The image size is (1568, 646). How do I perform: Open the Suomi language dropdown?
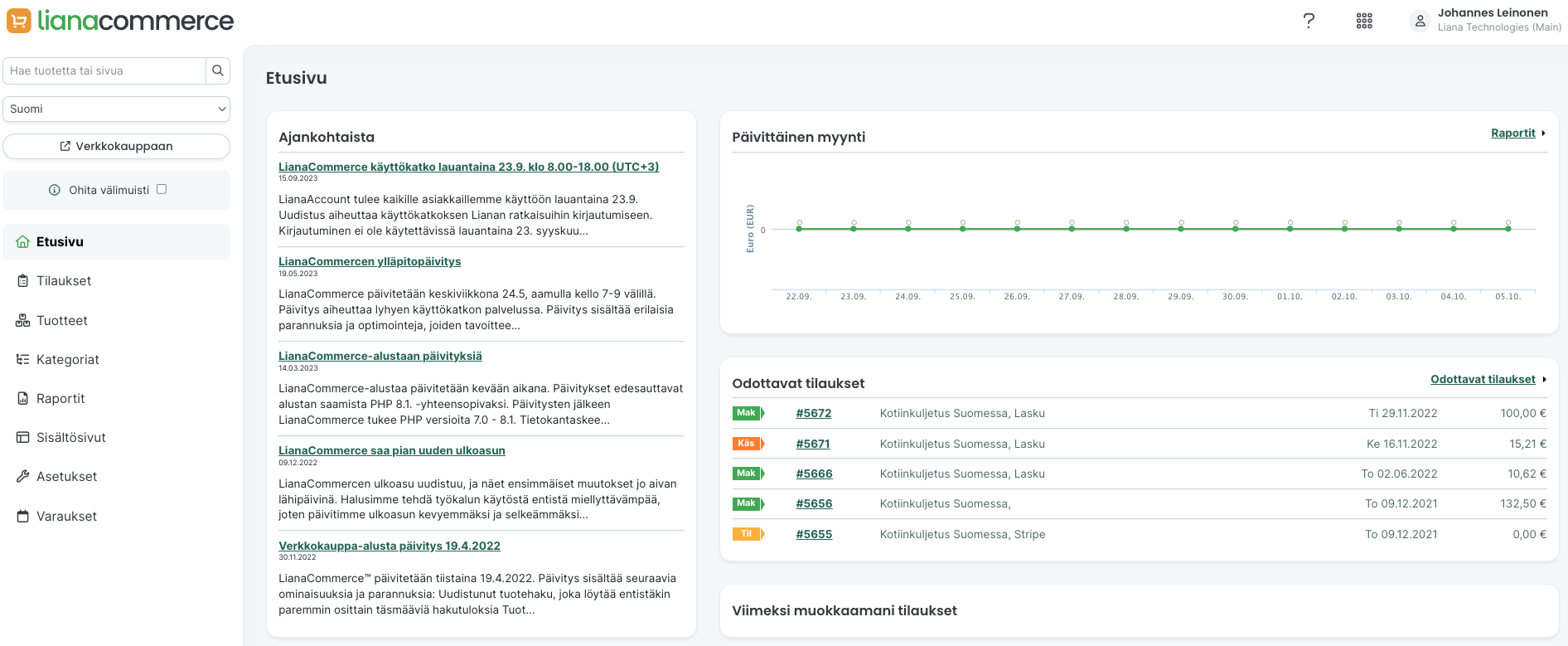point(117,109)
